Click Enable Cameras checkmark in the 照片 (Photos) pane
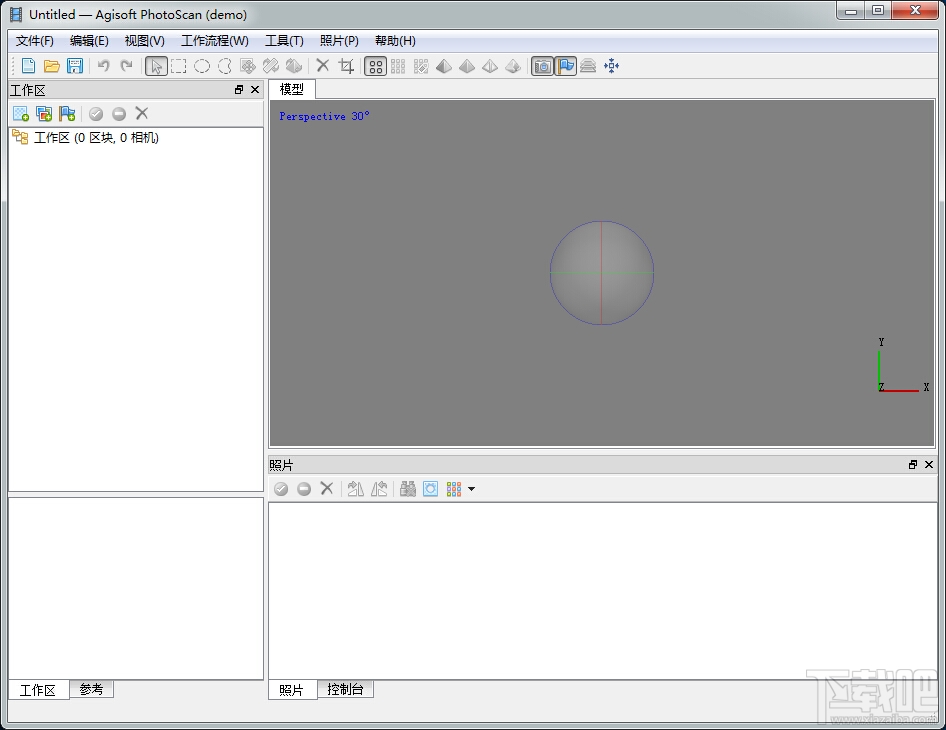 point(281,489)
